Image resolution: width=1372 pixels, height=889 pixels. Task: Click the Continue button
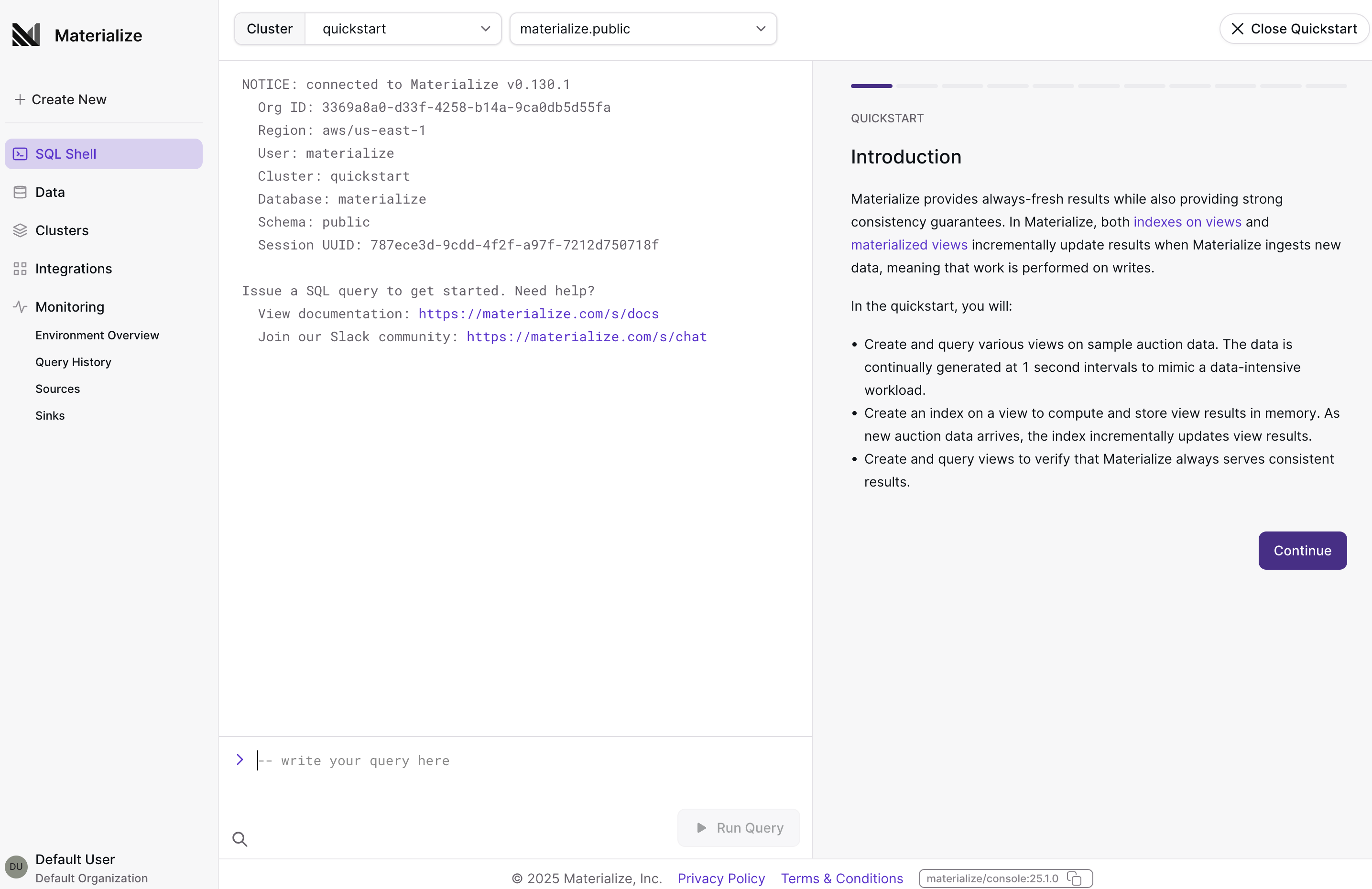point(1303,551)
